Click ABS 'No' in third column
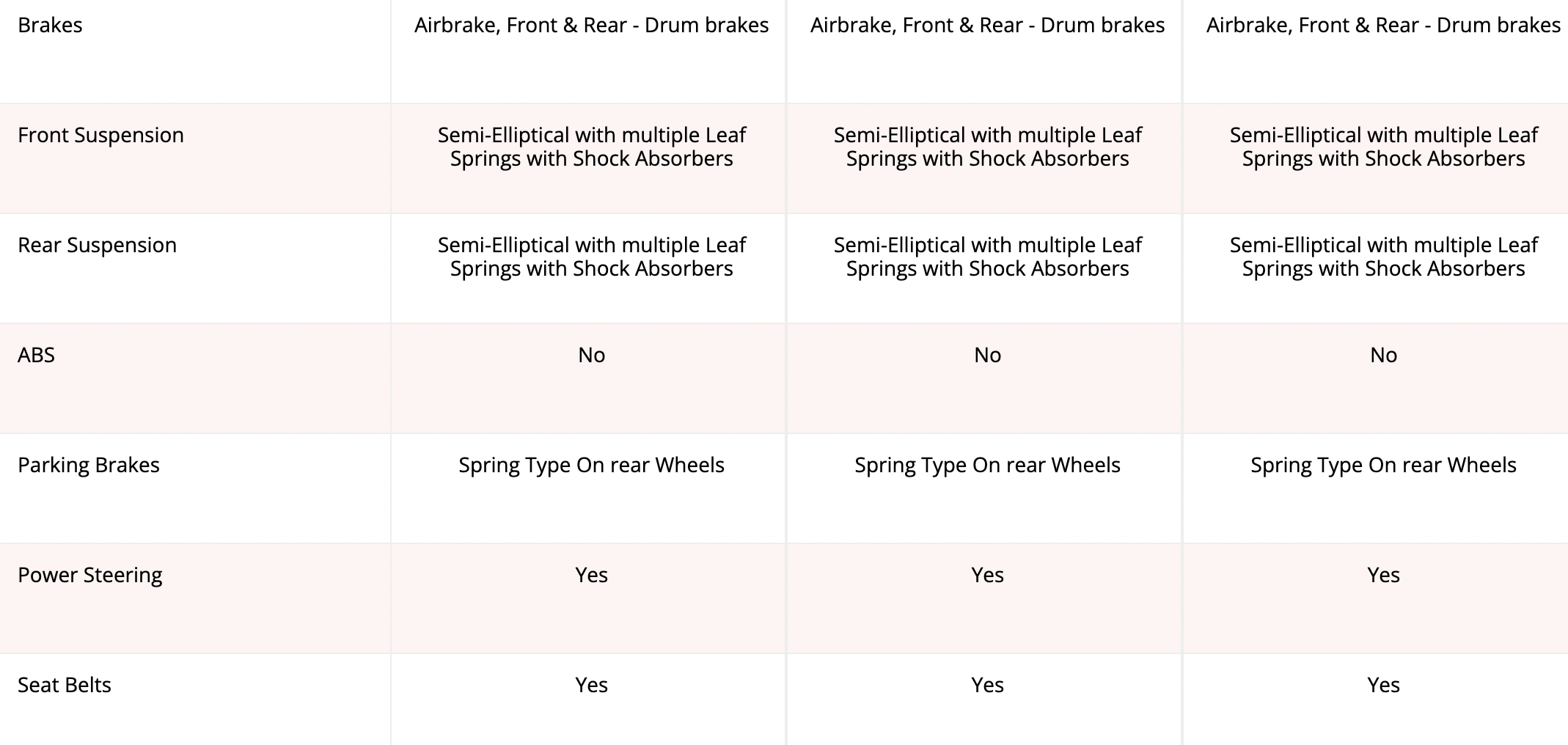This screenshot has width=1568, height=745. (x=1383, y=355)
